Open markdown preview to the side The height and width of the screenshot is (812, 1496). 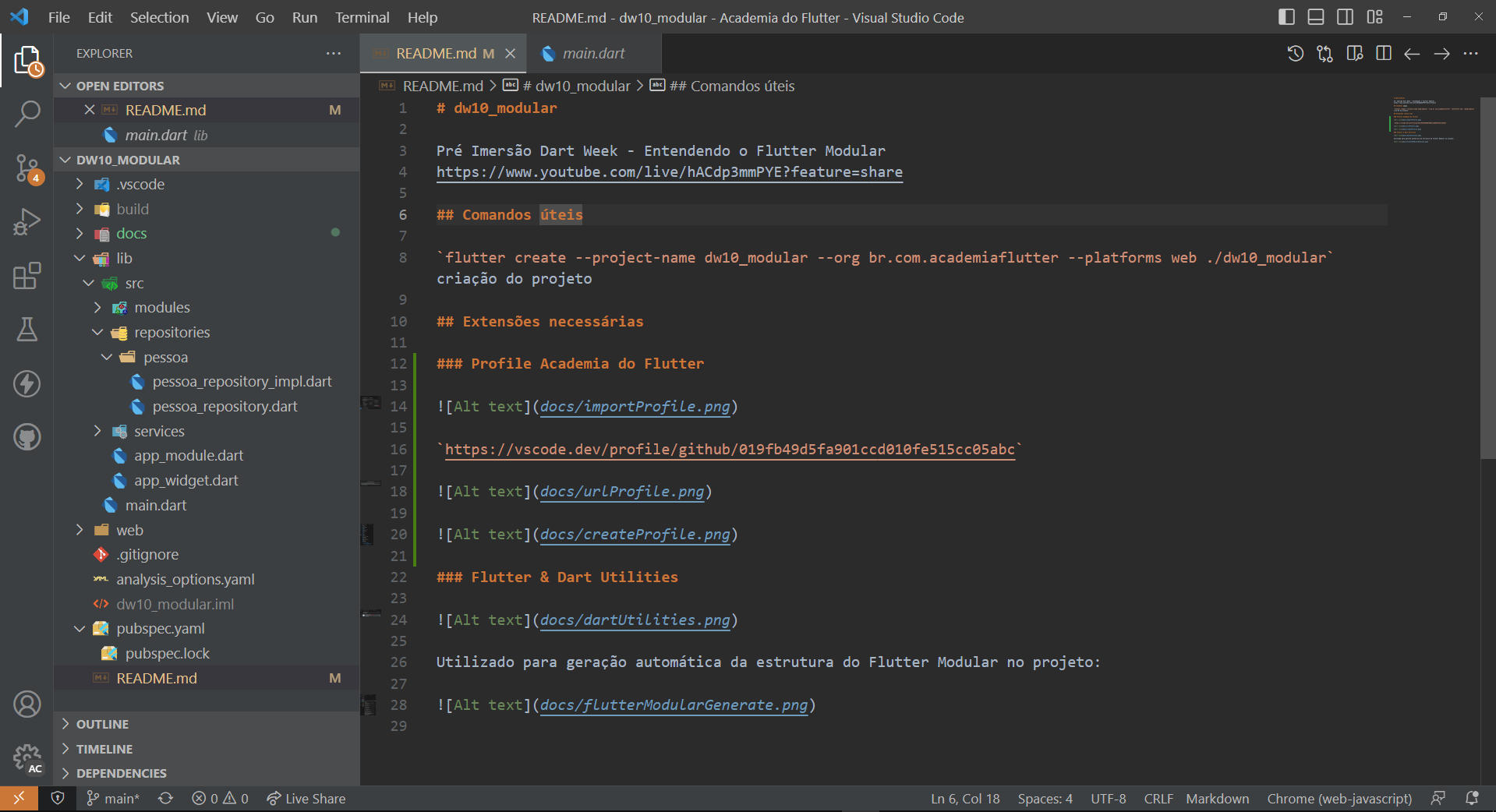tap(1354, 53)
